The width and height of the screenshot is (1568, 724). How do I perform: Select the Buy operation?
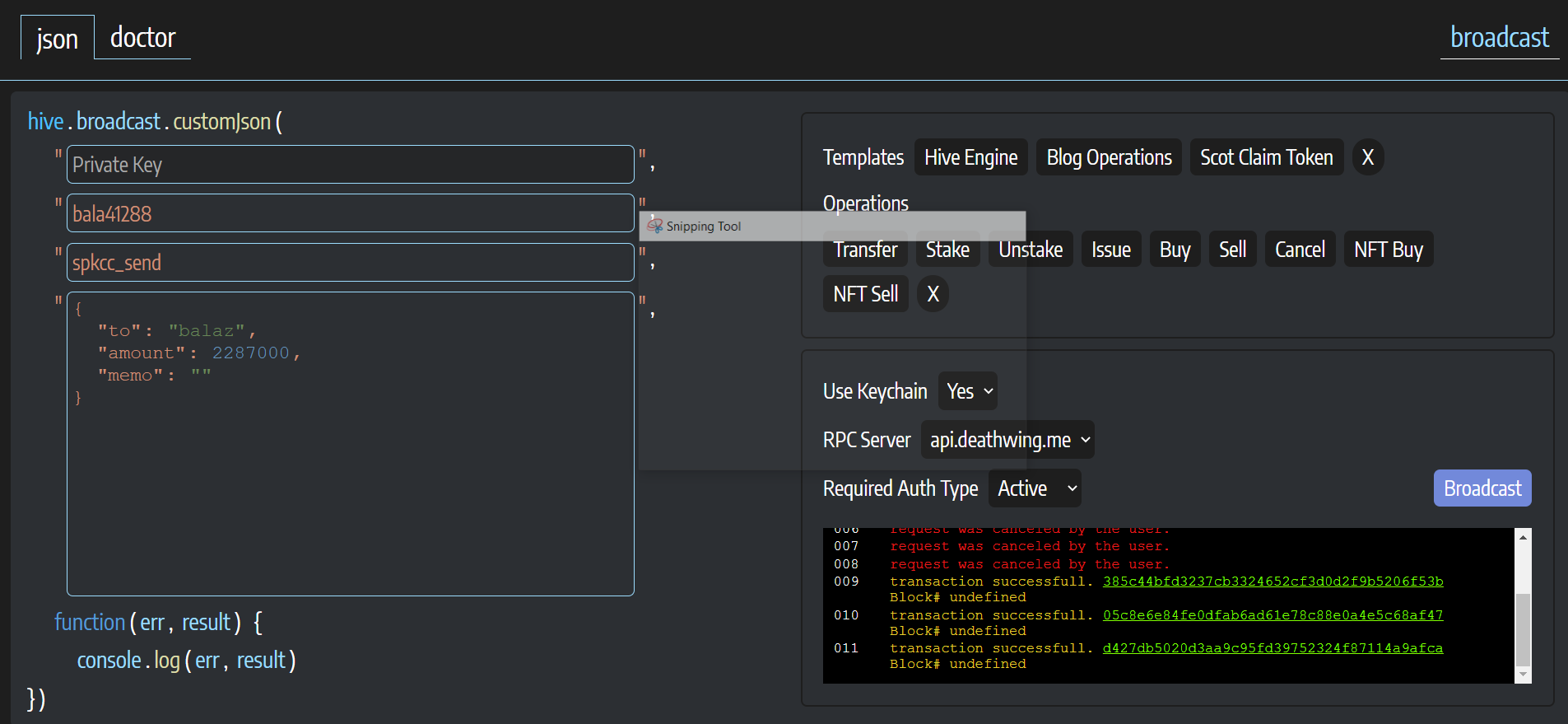1175,250
